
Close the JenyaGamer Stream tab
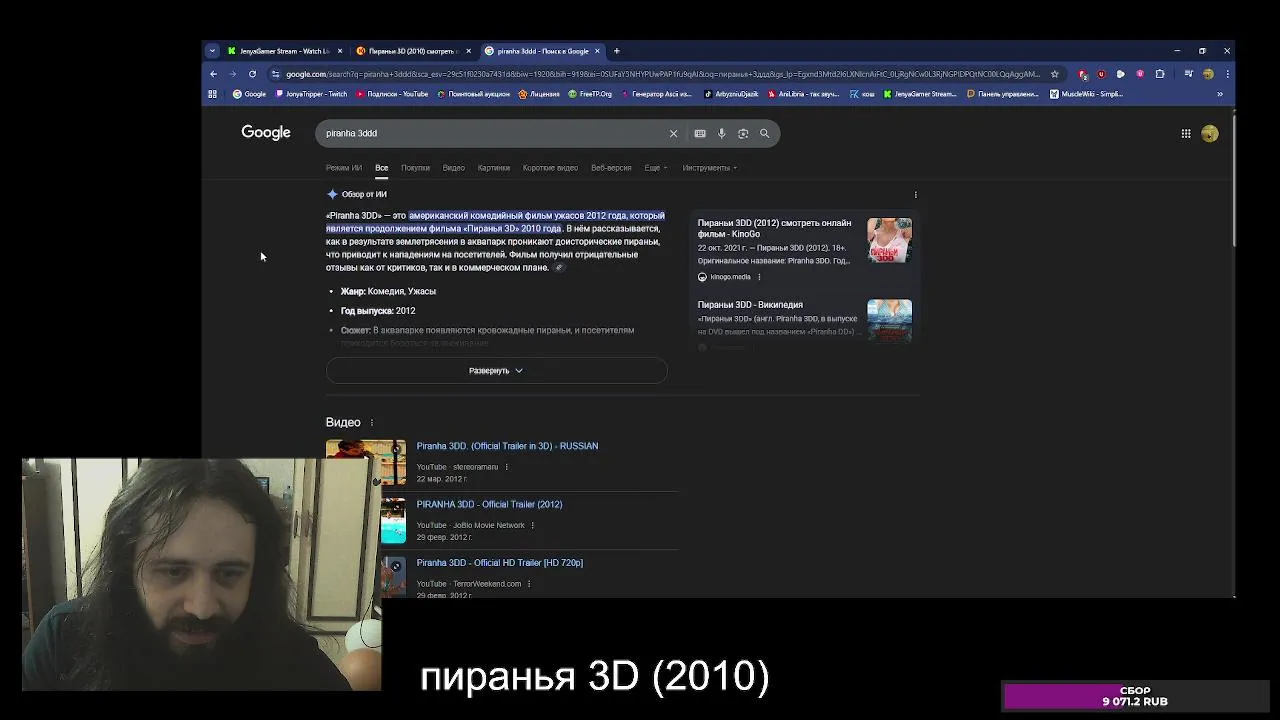[x=340, y=51]
